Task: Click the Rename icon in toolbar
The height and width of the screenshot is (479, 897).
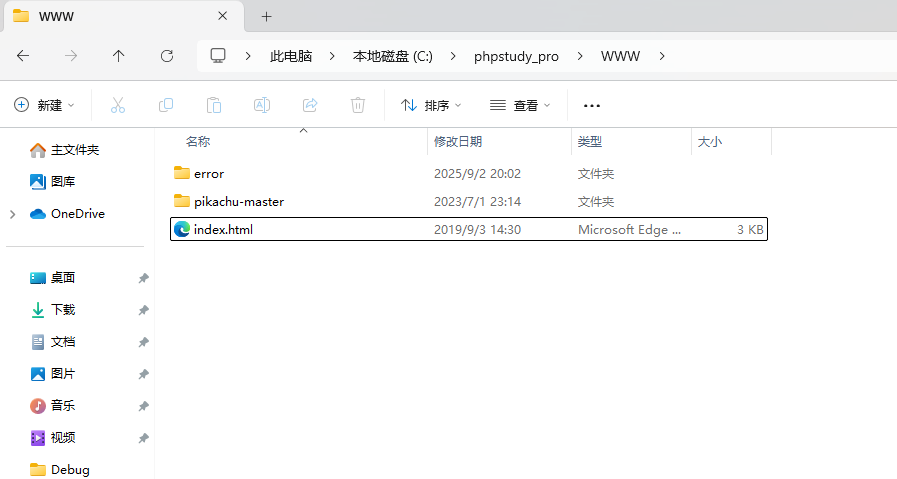Action: pos(262,105)
